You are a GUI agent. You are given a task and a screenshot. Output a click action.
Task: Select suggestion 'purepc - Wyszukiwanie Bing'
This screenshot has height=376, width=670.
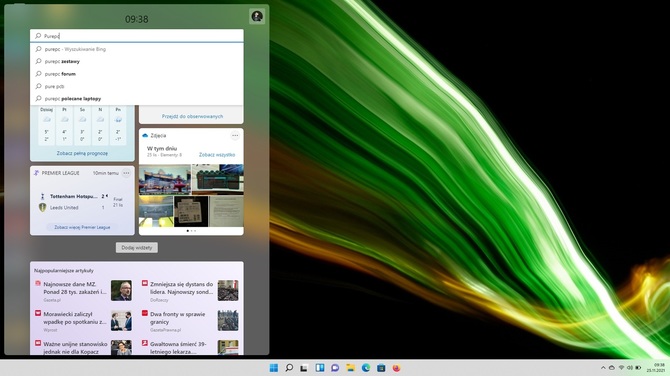(137, 49)
